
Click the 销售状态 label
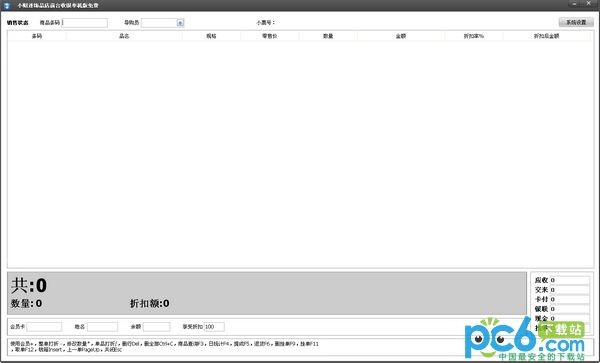[x=18, y=23]
